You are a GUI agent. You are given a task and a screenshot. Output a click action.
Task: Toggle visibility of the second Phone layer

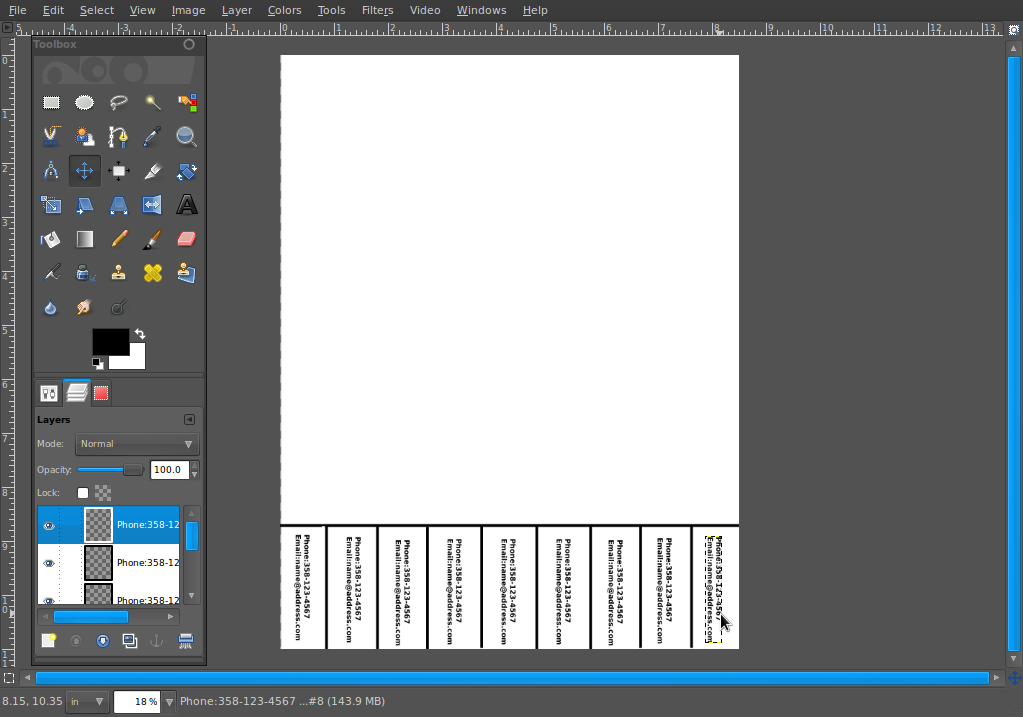pos(49,562)
